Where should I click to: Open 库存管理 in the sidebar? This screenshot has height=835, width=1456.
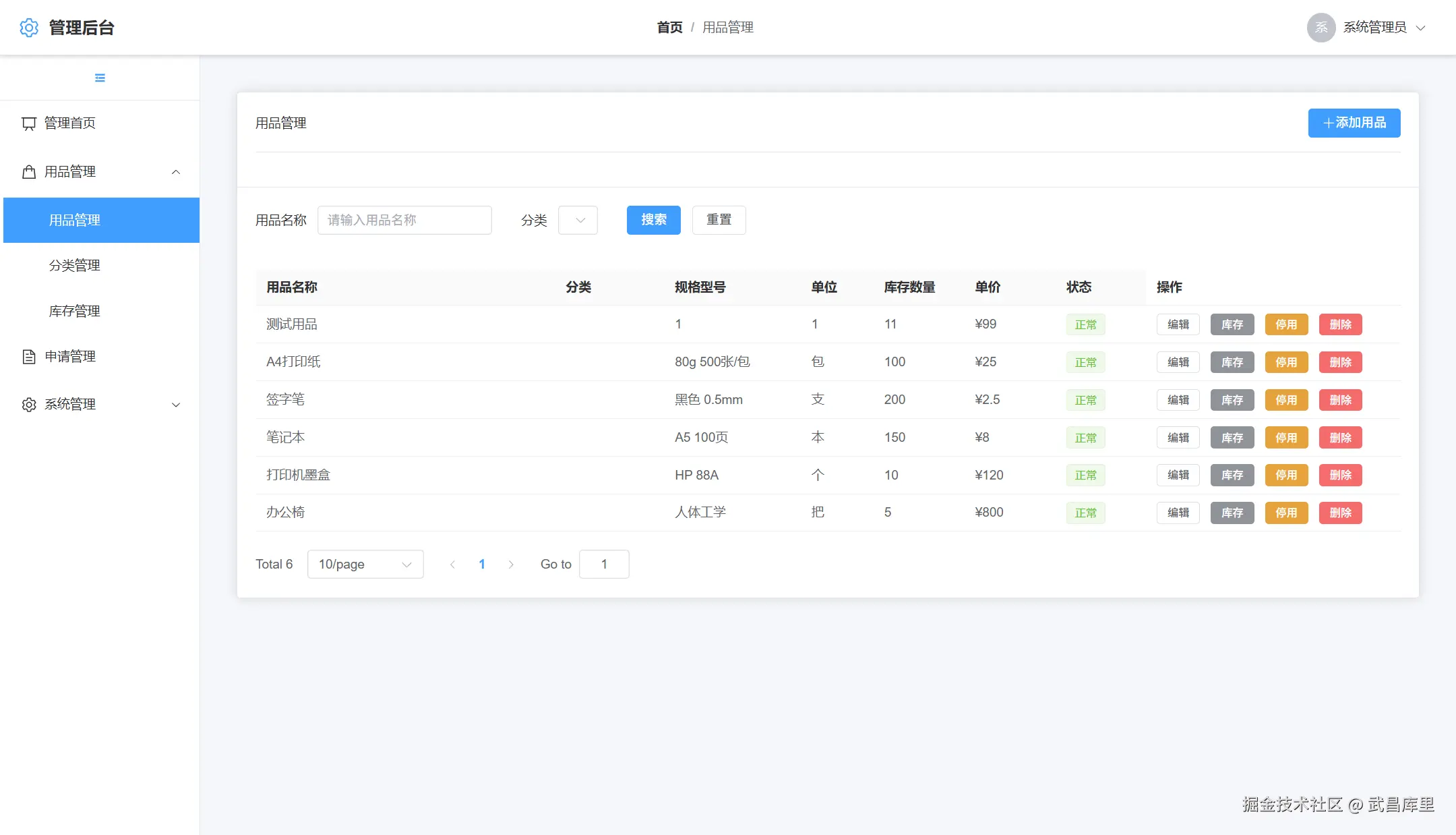point(75,312)
